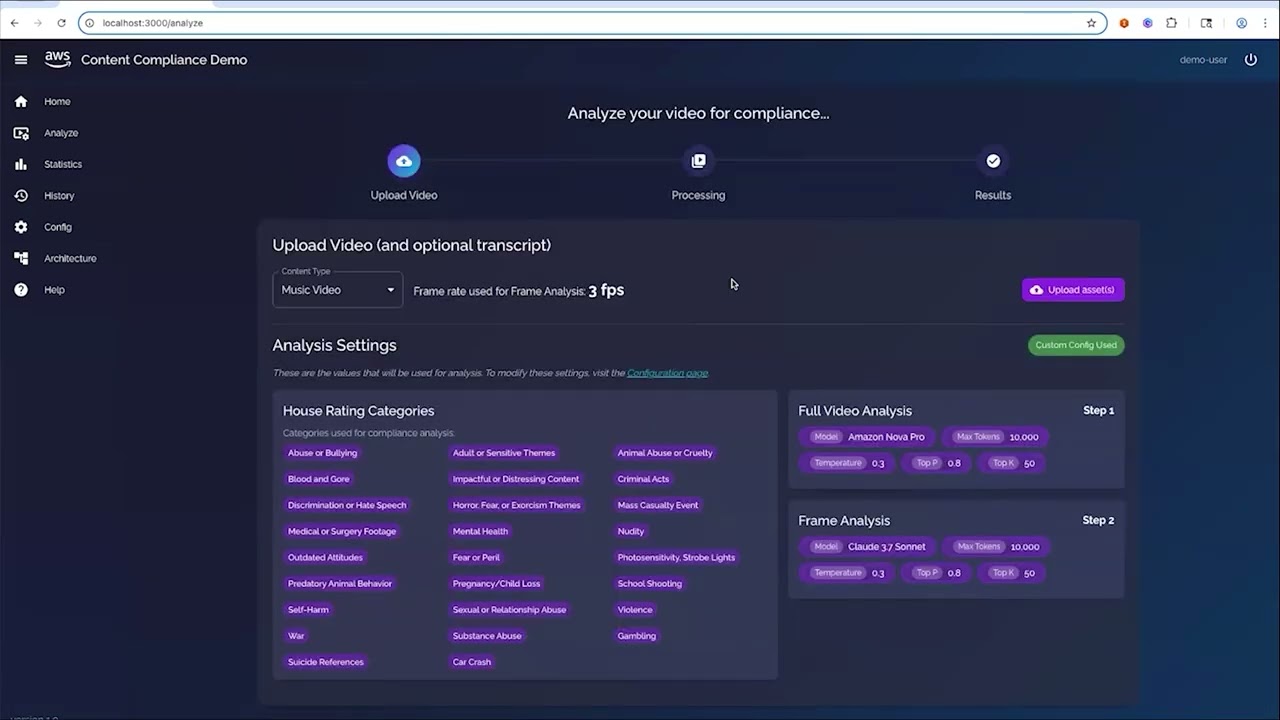Bookmark the page with star icon
This screenshot has height=720, width=1280.
(x=1091, y=23)
